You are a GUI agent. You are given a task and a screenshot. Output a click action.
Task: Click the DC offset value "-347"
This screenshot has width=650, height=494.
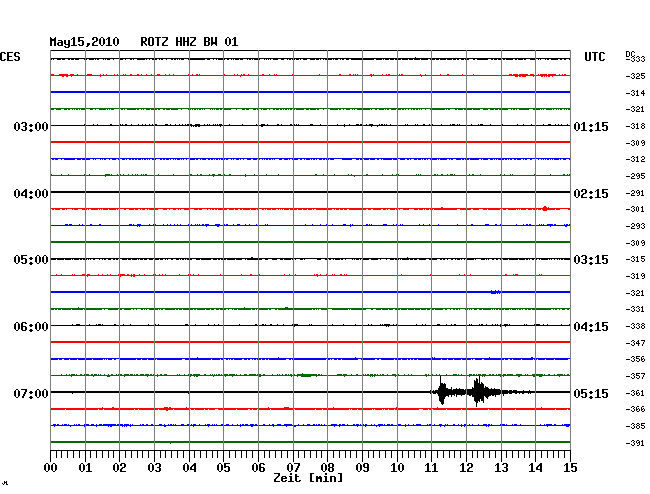coord(635,343)
